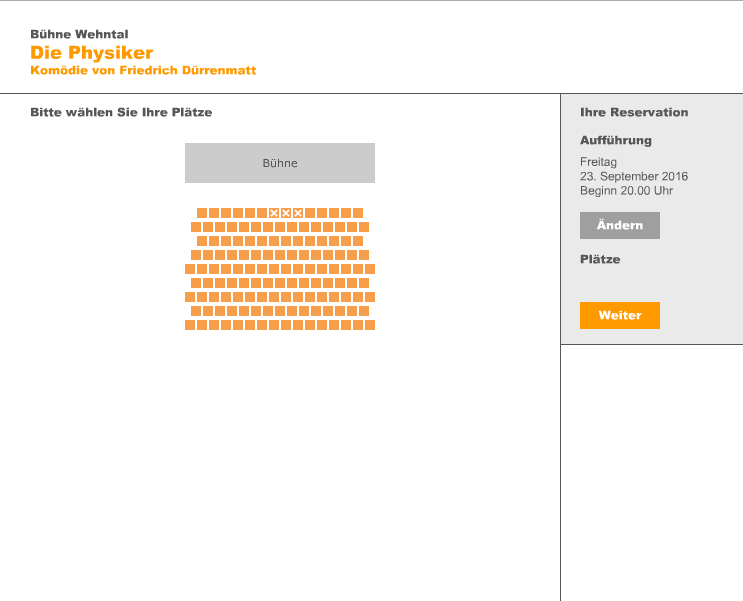Click the Die Physiker title
Image resolution: width=743 pixels, height=601 pixels.
point(91,52)
